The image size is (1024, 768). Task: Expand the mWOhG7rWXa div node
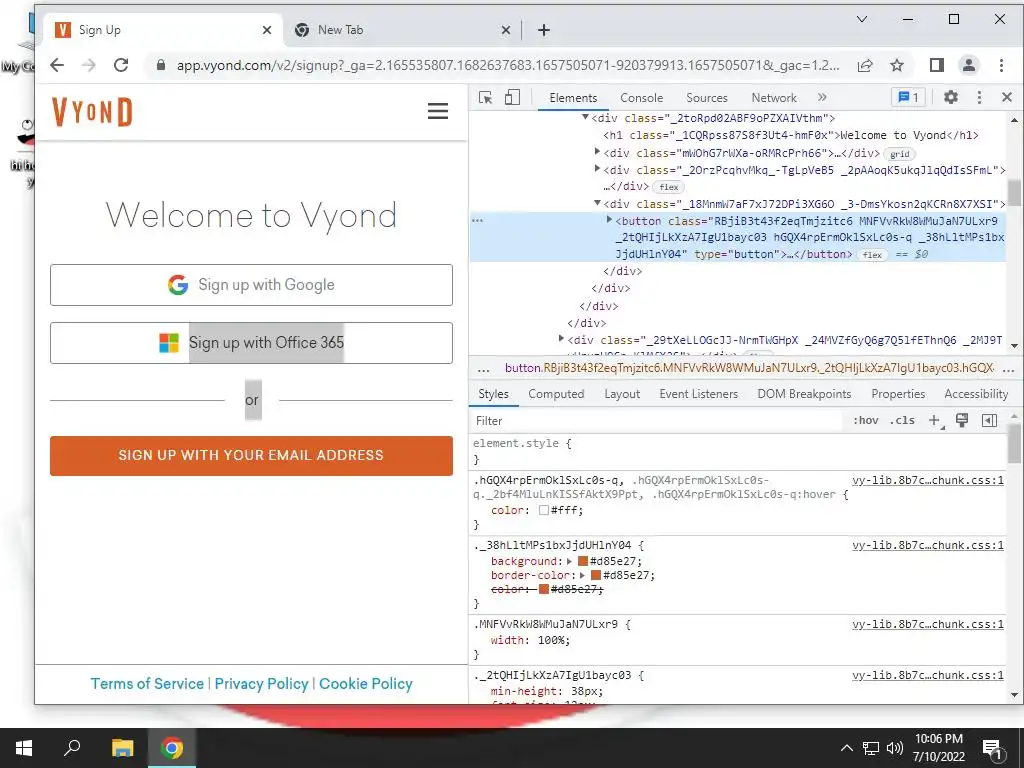597,152
